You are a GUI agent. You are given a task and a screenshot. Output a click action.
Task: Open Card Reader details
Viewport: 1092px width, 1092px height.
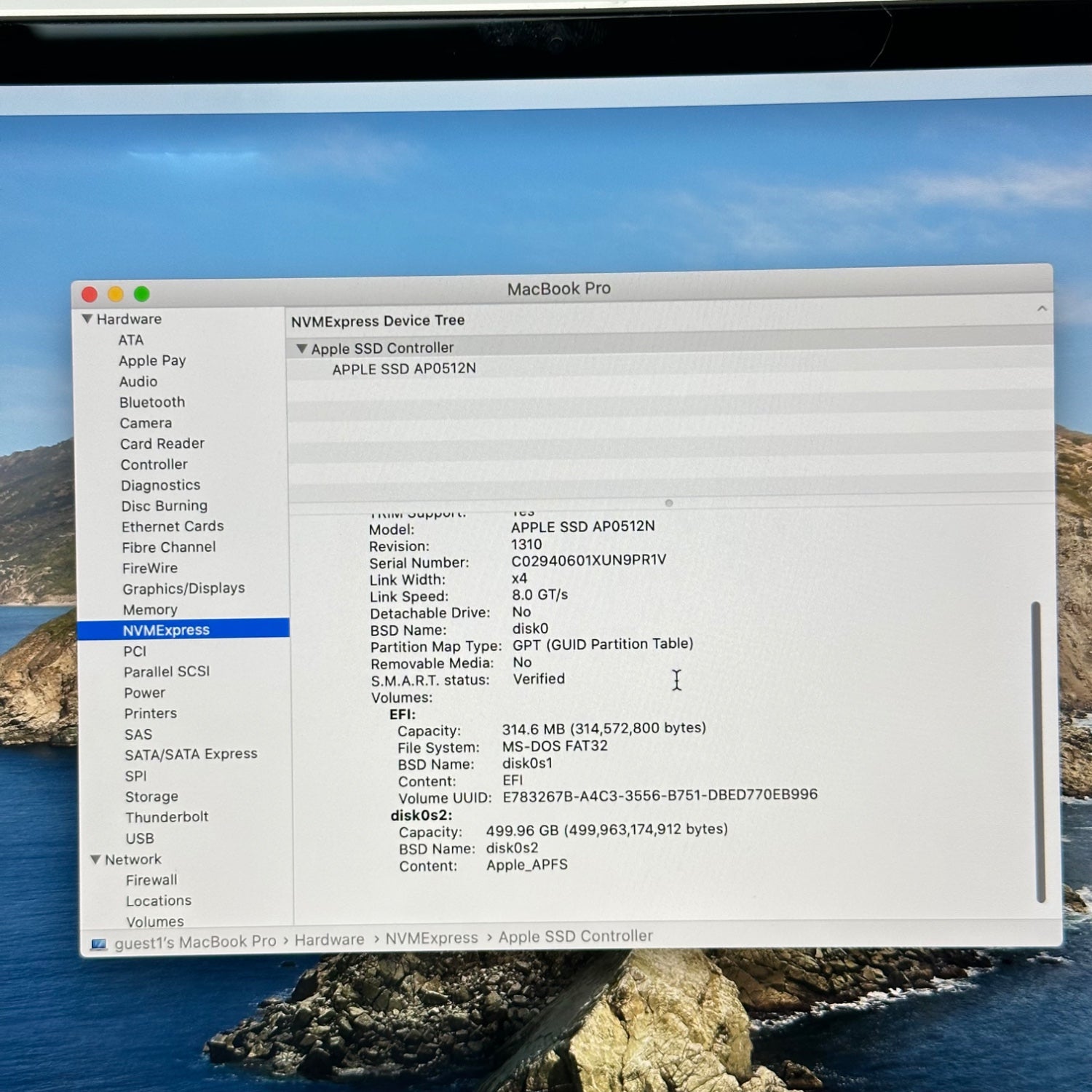tap(162, 443)
